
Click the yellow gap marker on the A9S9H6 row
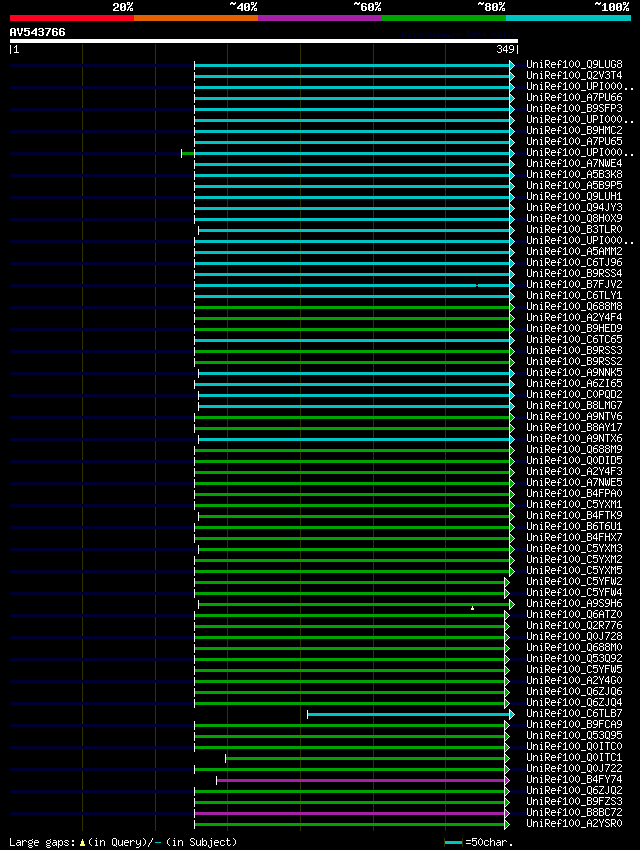pos(473,608)
